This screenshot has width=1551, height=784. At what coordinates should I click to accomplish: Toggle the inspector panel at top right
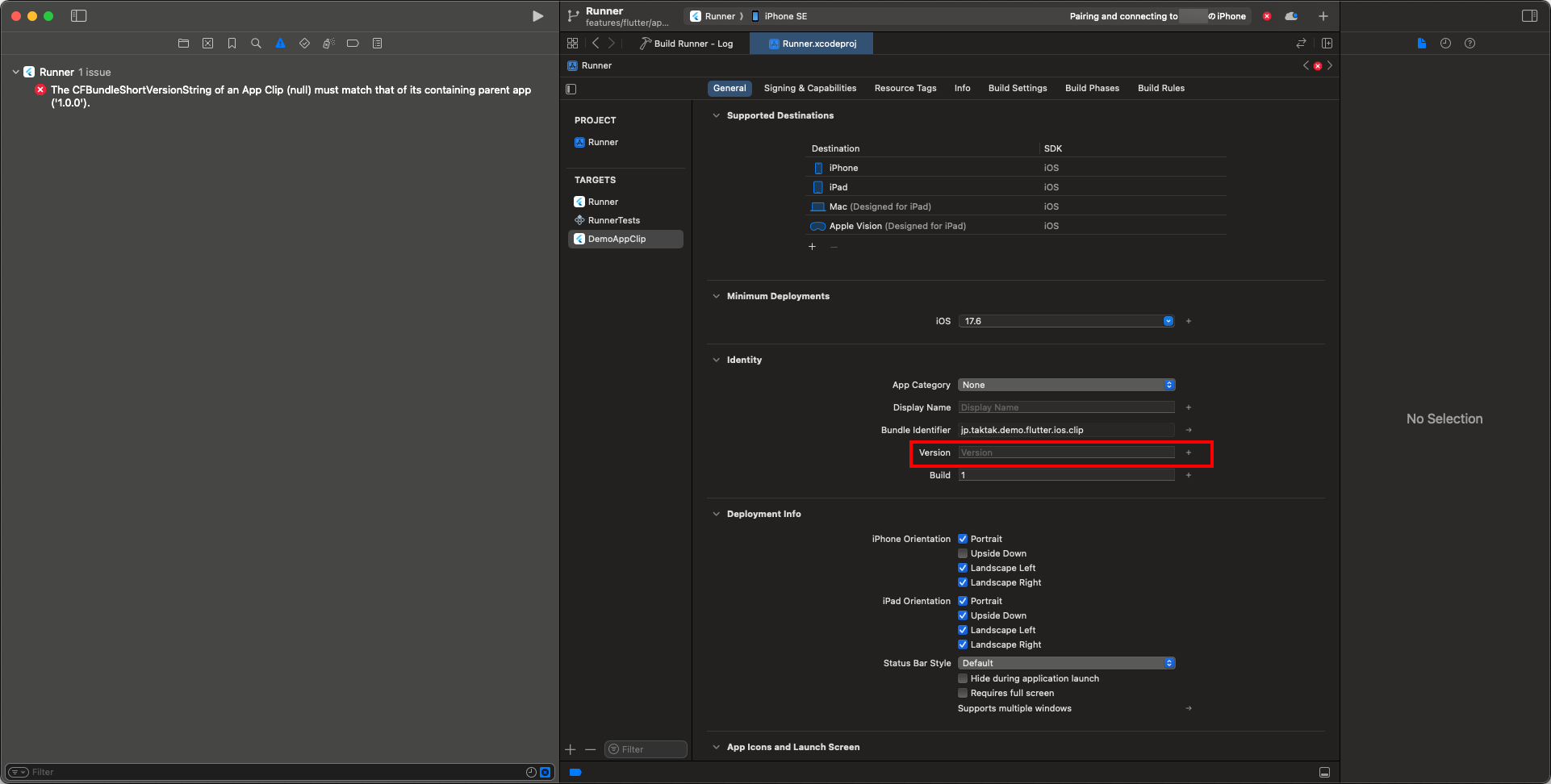coord(1529,16)
